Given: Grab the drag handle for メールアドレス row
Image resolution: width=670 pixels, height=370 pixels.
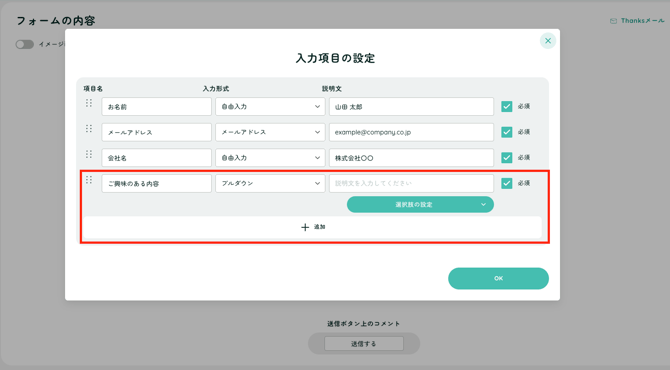Looking at the screenshot, I should (x=89, y=129).
